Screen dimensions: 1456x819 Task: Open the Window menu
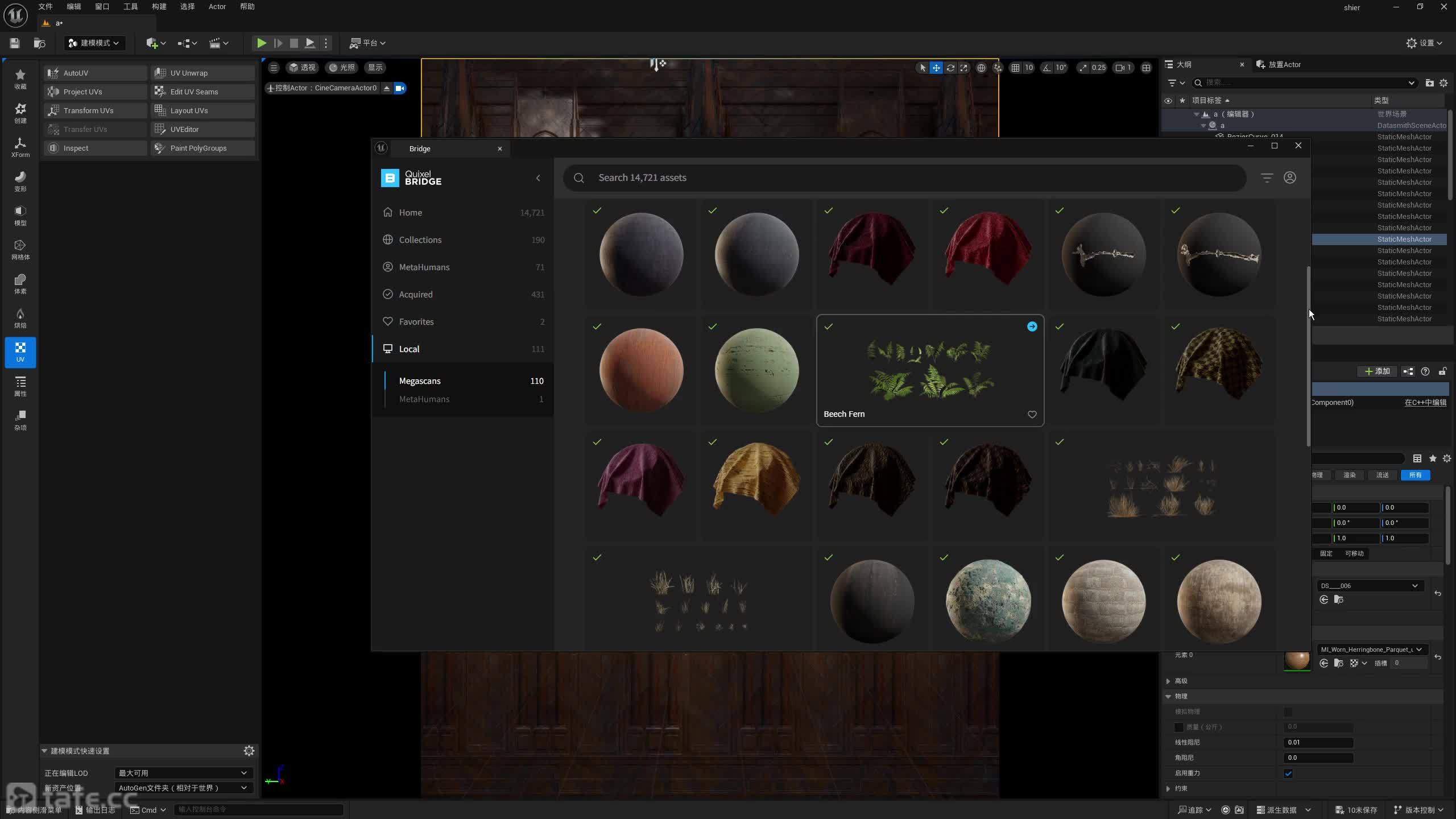point(102,7)
